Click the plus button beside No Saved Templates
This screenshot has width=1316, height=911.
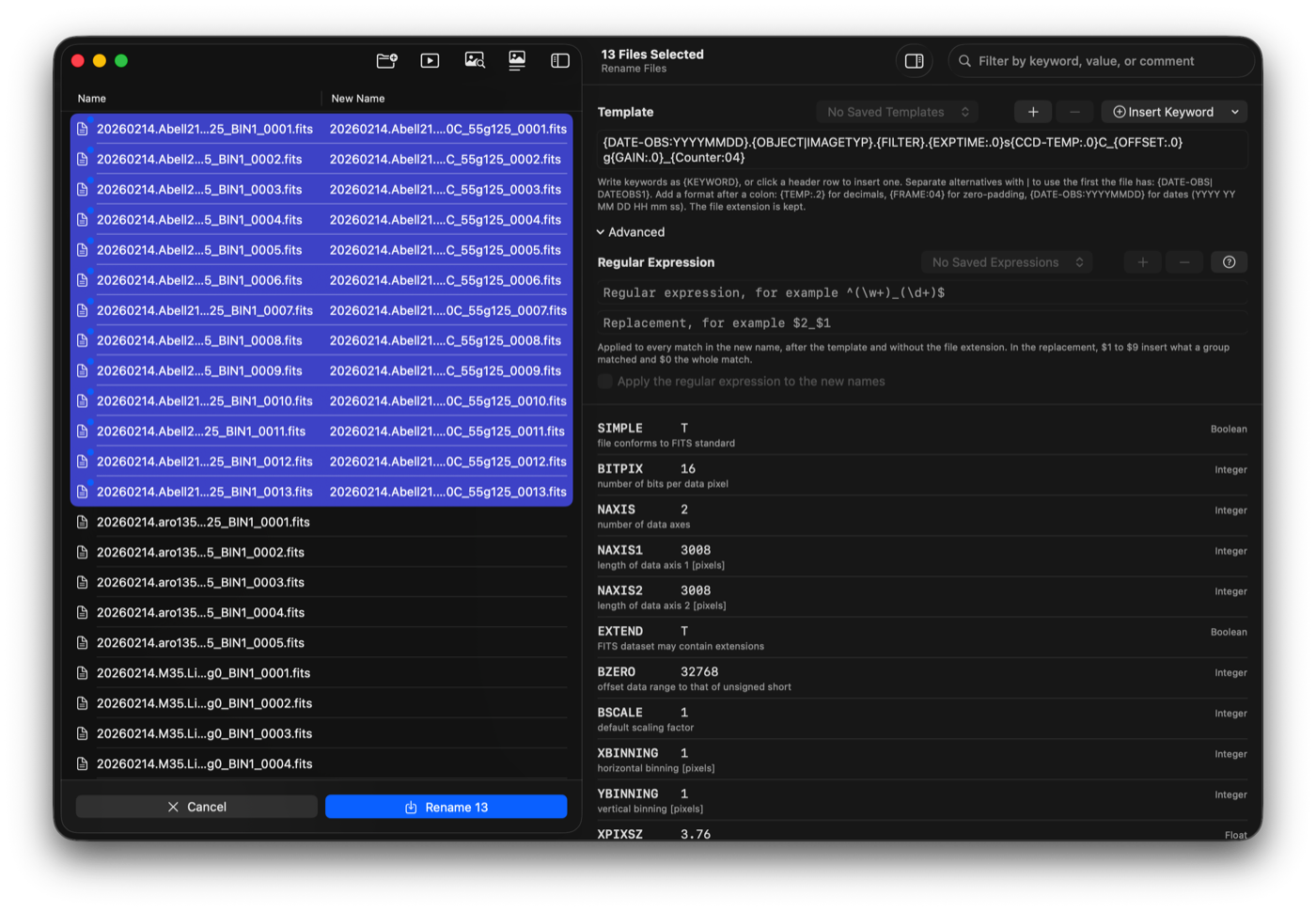tap(1033, 112)
